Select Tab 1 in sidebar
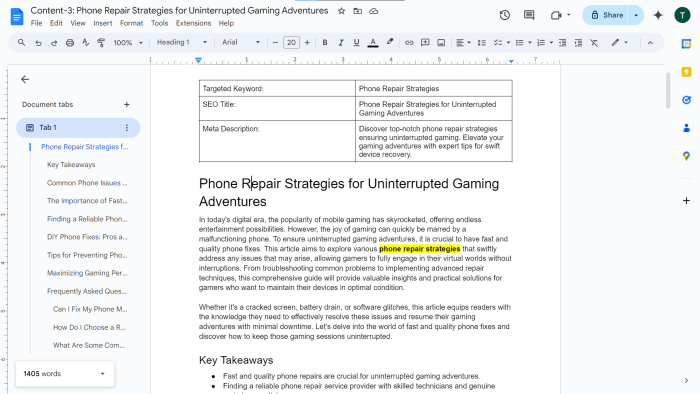Screen dimensions: 700x394 coord(78,128)
